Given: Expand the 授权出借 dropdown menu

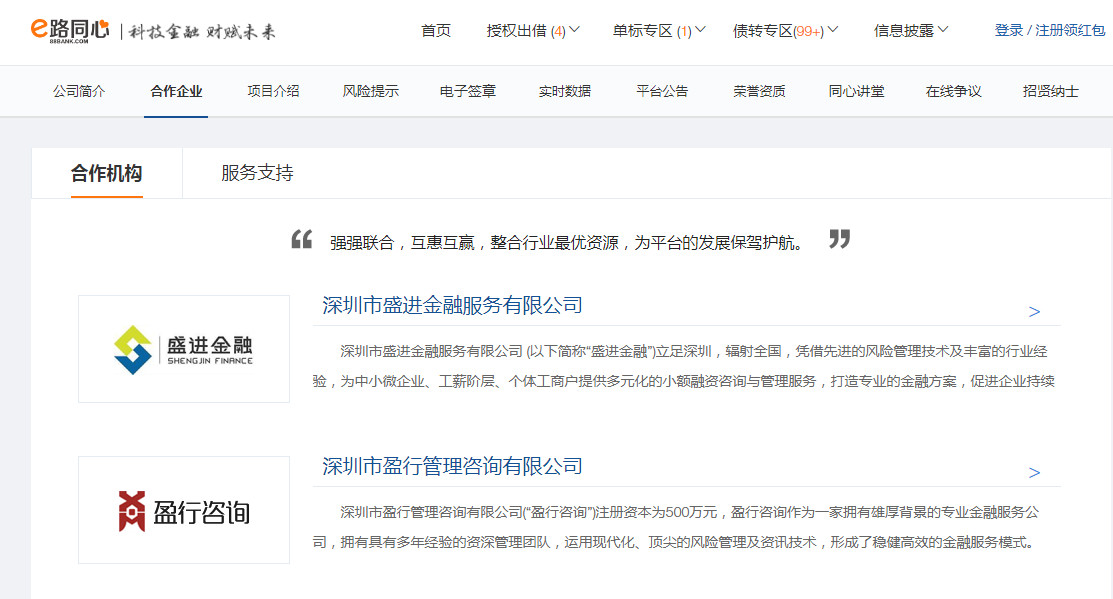Looking at the screenshot, I should pos(533,31).
